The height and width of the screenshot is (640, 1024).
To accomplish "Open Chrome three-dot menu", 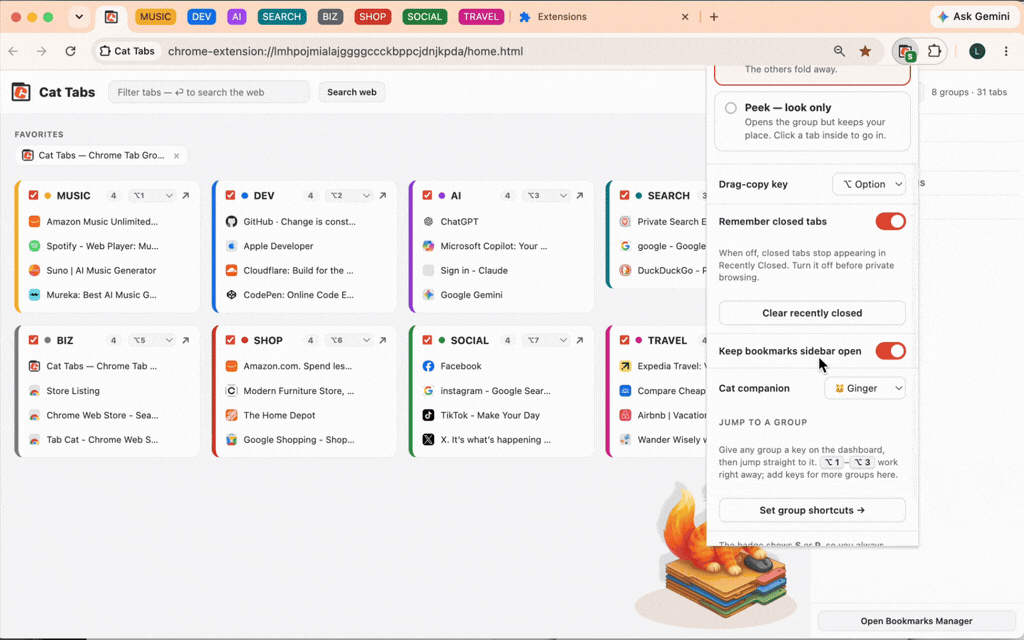I will (1006, 51).
